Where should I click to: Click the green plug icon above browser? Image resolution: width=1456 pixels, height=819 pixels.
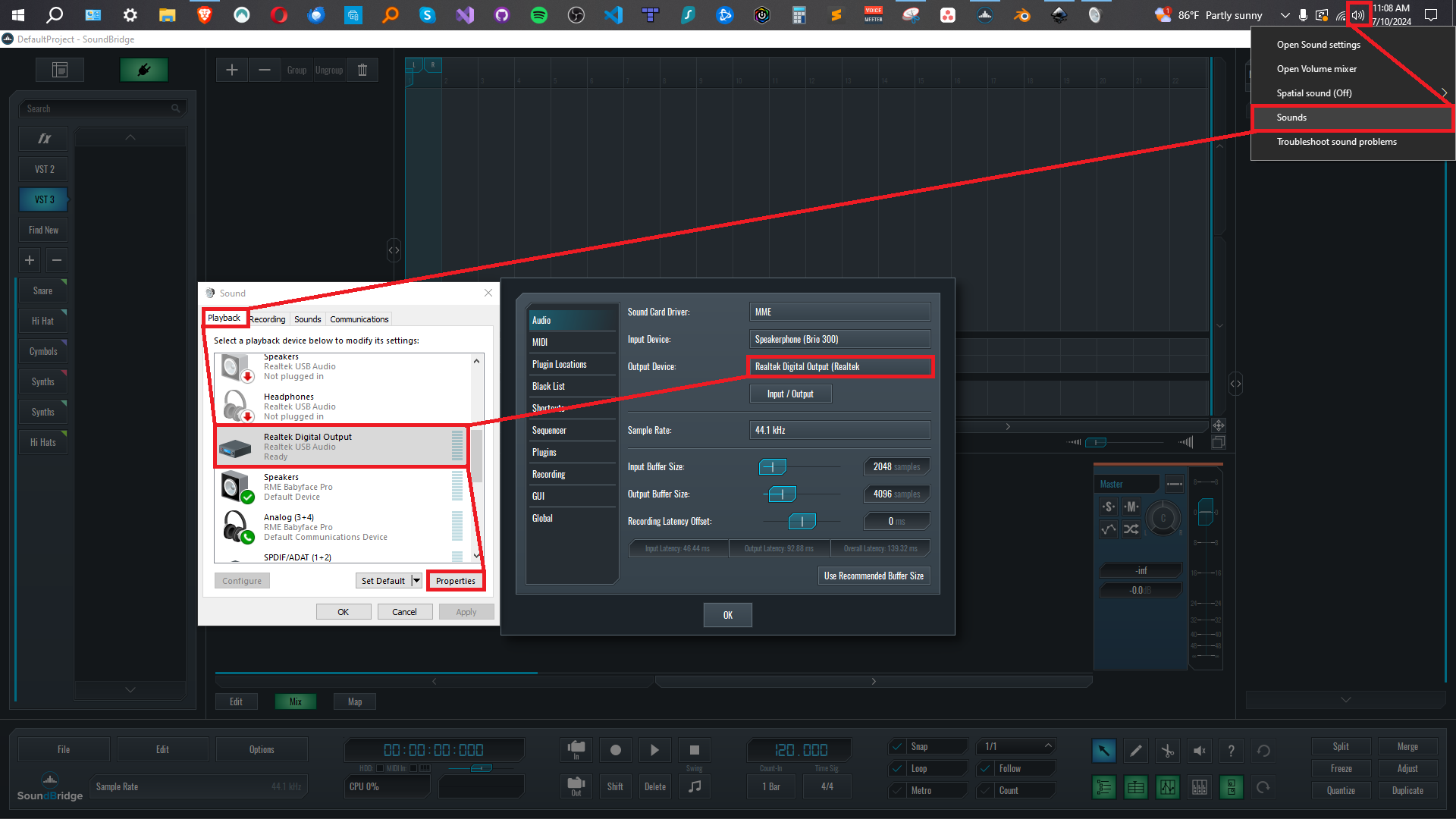click(x=144, y=70)
